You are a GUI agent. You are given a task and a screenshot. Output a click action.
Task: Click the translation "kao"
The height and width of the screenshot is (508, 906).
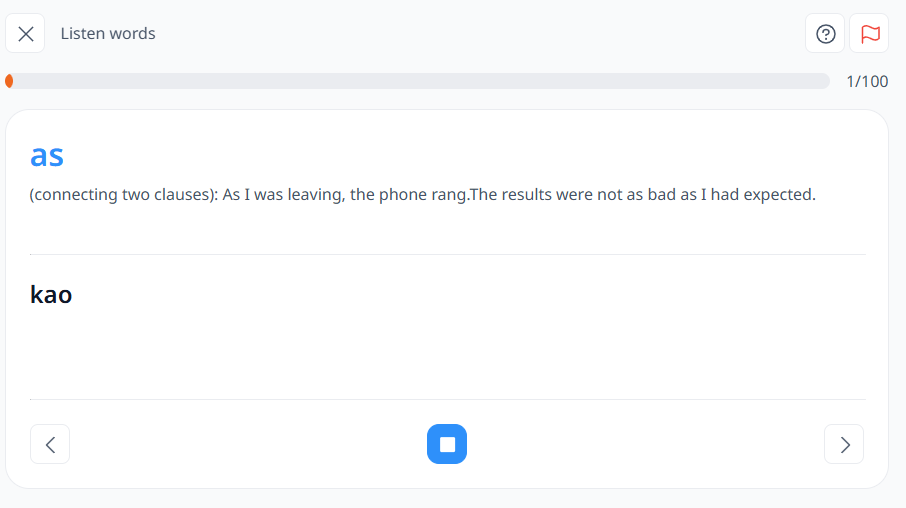click(x=51, y=294)
